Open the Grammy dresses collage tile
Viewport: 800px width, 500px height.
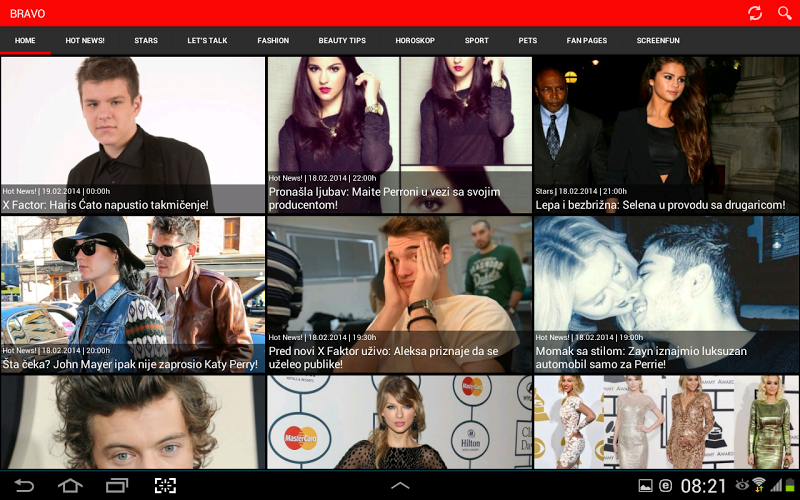click(x=666, y=422)
